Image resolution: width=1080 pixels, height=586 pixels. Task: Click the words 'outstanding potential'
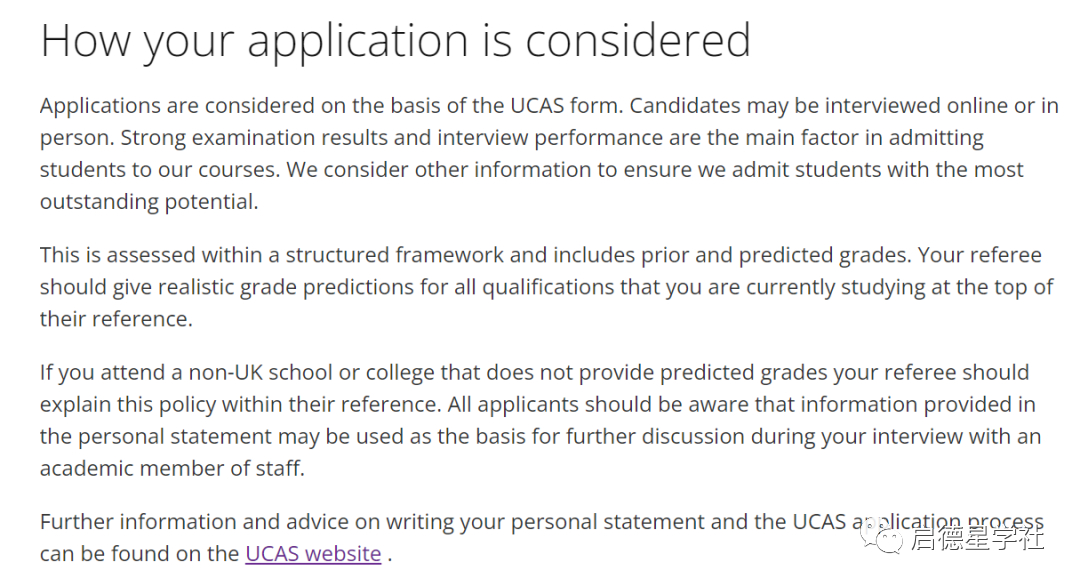148,201
